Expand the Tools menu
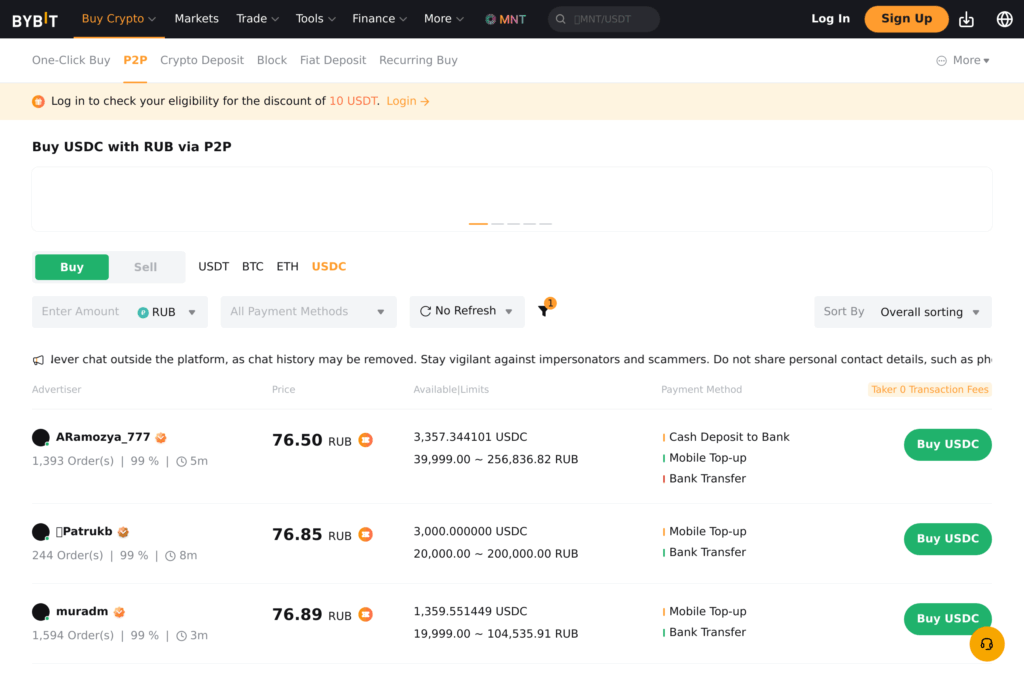 [315, 19]
